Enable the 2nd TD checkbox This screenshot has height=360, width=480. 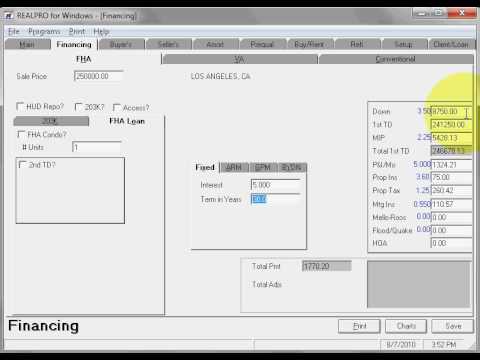(23, 165)
